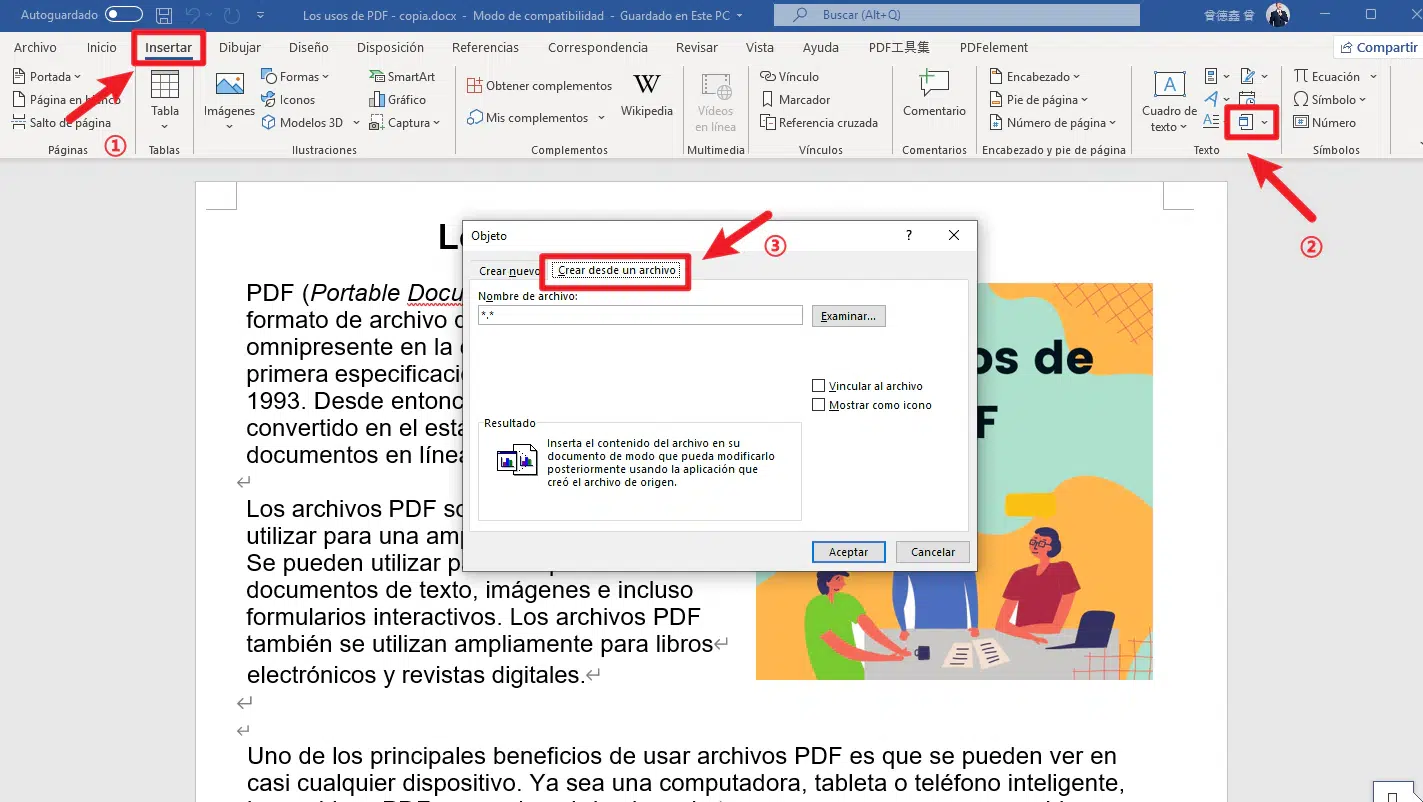
Task: Click Aceptar in the Objeto dialog
Action: coord(848,551)
